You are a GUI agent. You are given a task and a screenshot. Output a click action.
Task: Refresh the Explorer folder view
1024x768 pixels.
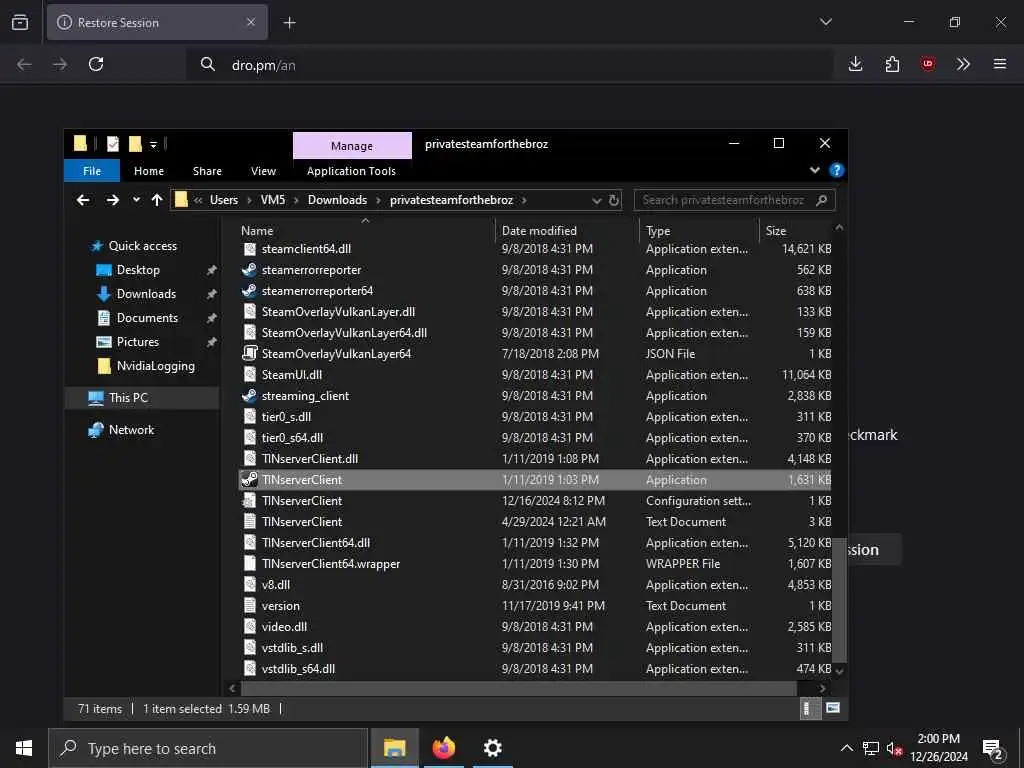coord(614,200)
